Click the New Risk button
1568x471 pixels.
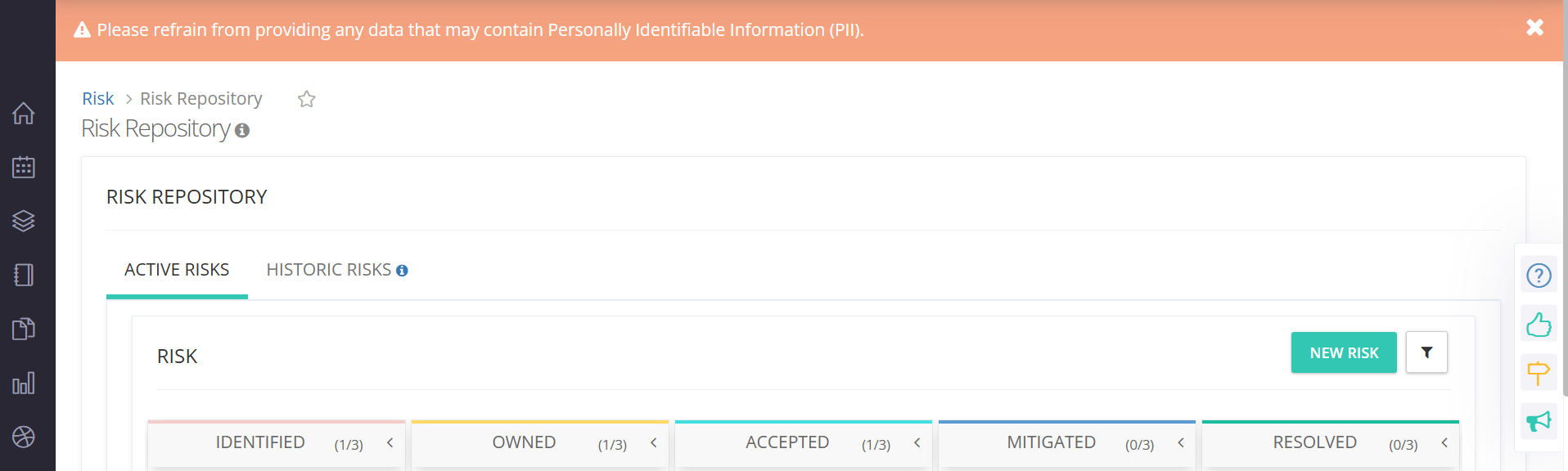click(1344, 352)
